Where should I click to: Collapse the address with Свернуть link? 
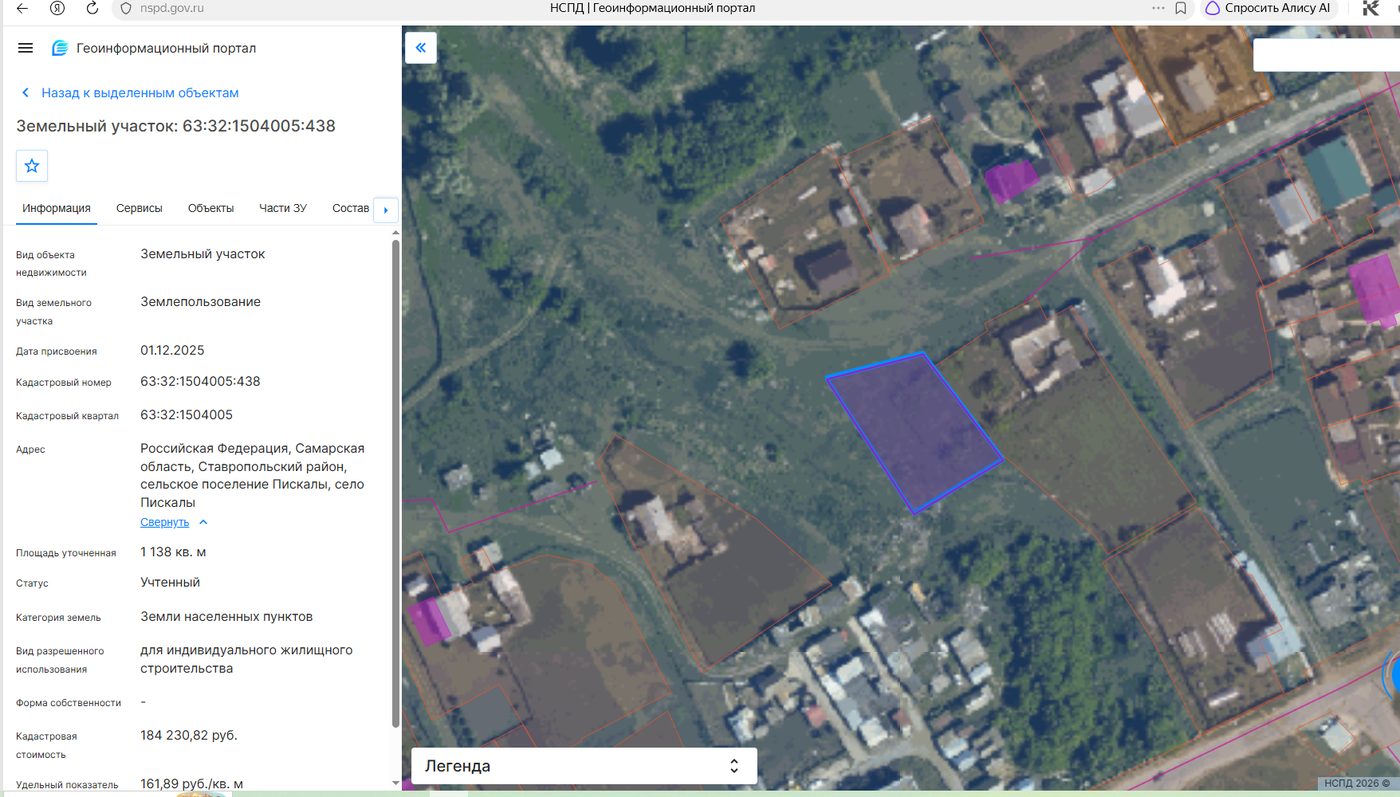coord(164,522)
